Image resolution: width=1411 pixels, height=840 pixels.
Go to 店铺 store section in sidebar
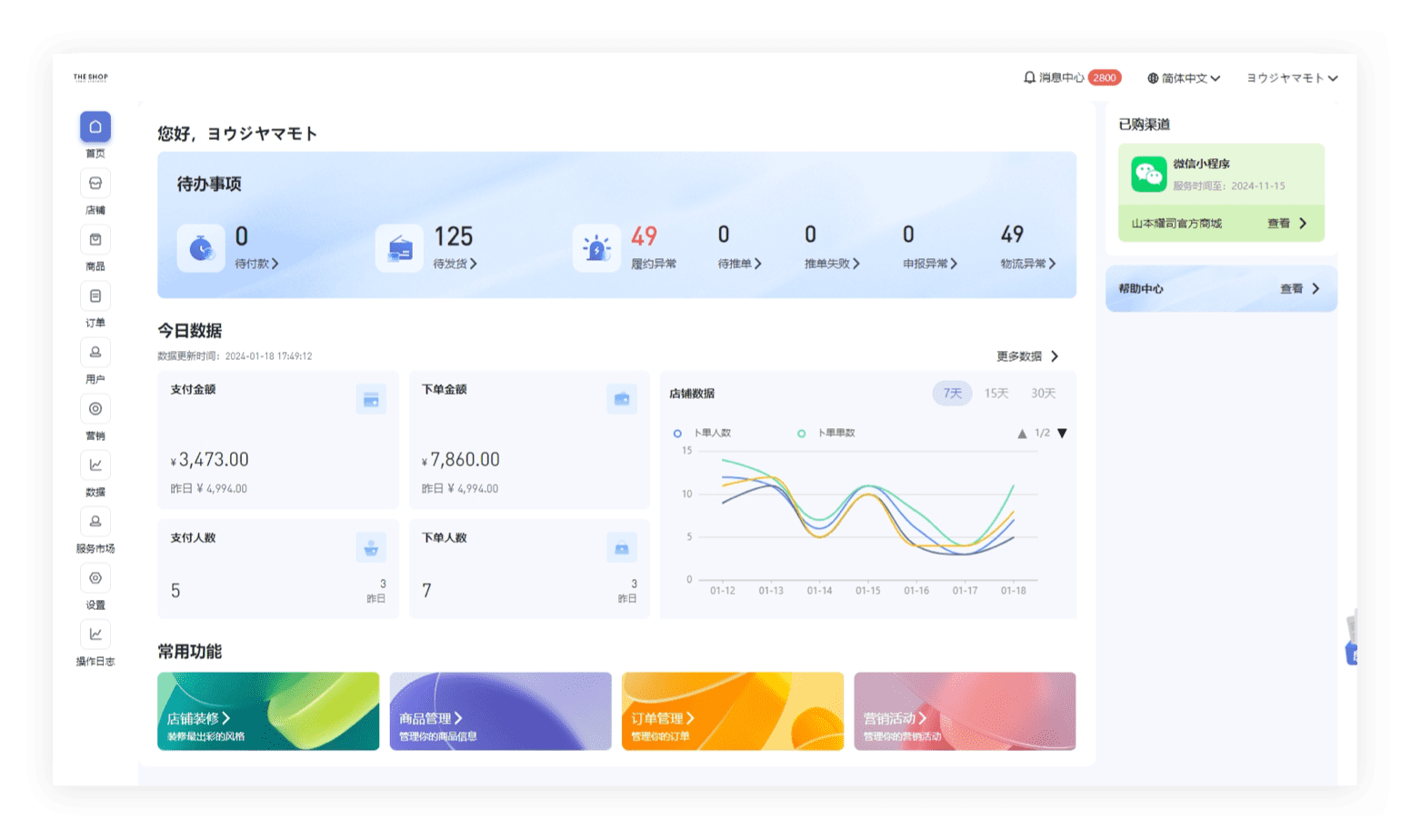[x=95, y=184]
